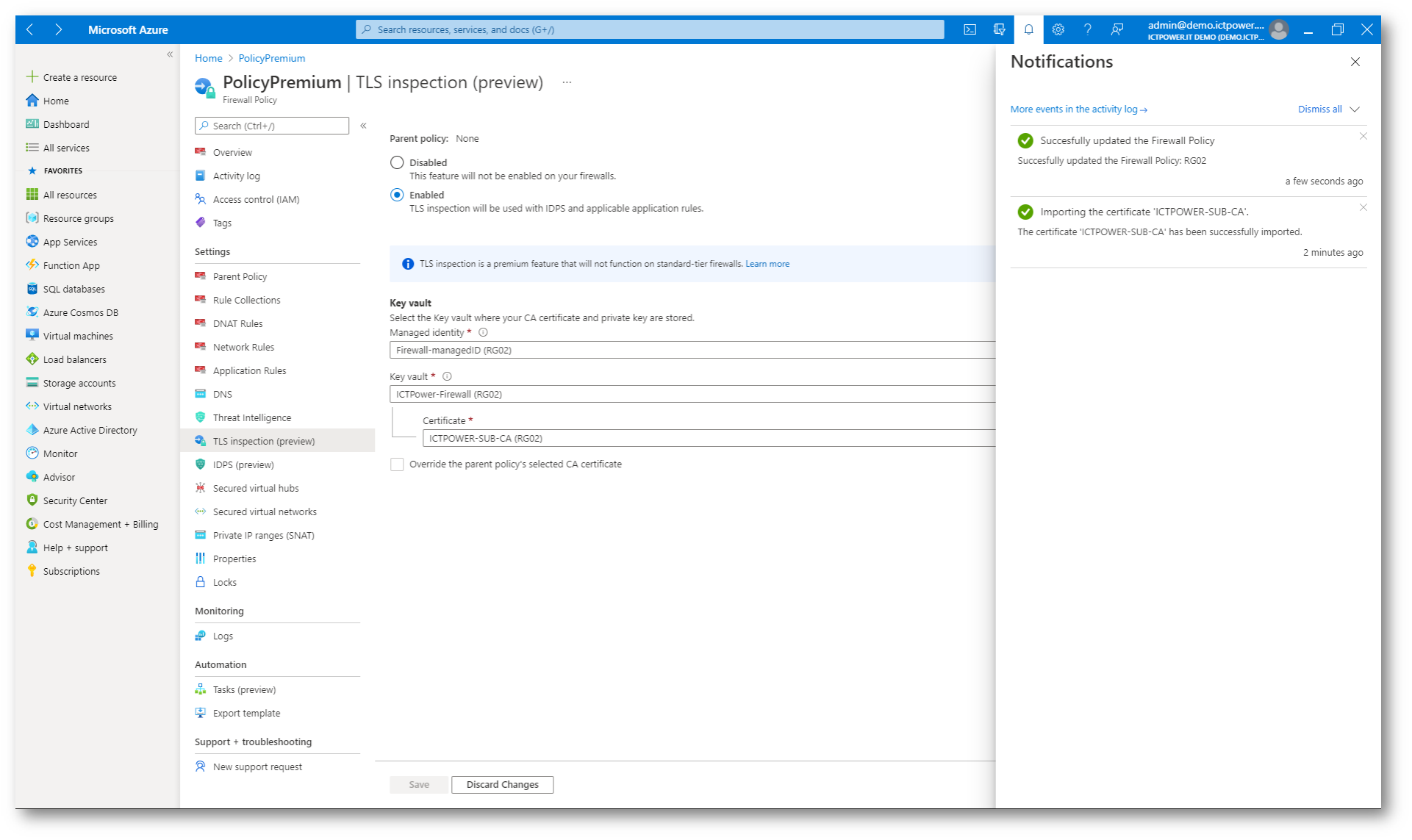The image size is (1412, 840).
Task: Dismiss the Firewall Policy updated notification
Action: (x=1363, y=136)
